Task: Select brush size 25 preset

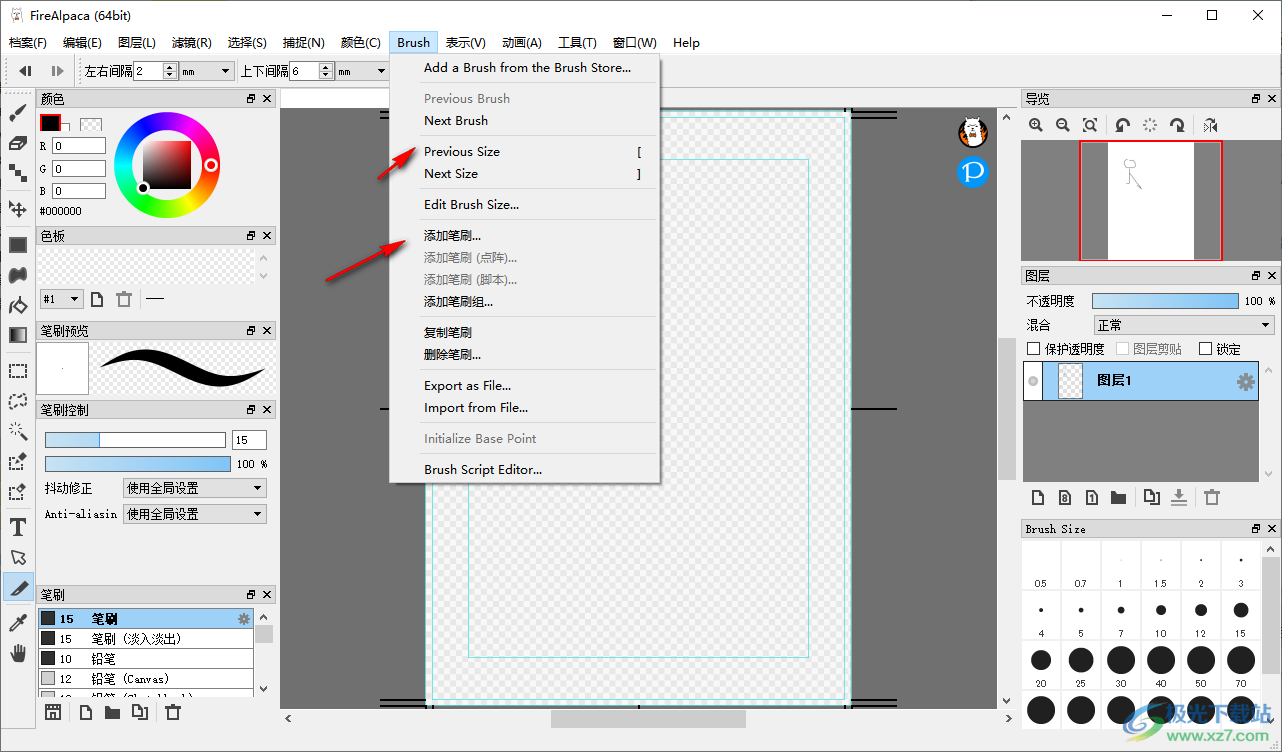Action: (1081, 665)
